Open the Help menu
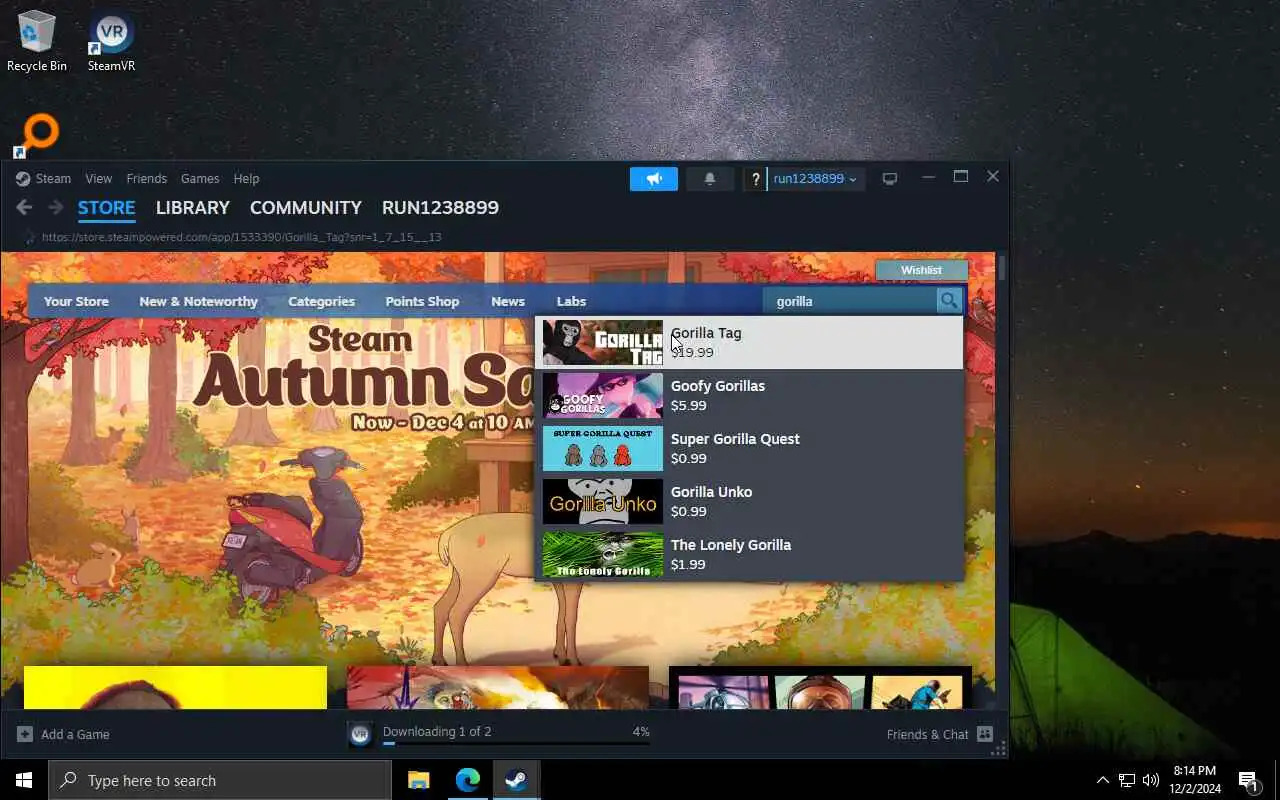1280x800 pixels. (246, 178)
